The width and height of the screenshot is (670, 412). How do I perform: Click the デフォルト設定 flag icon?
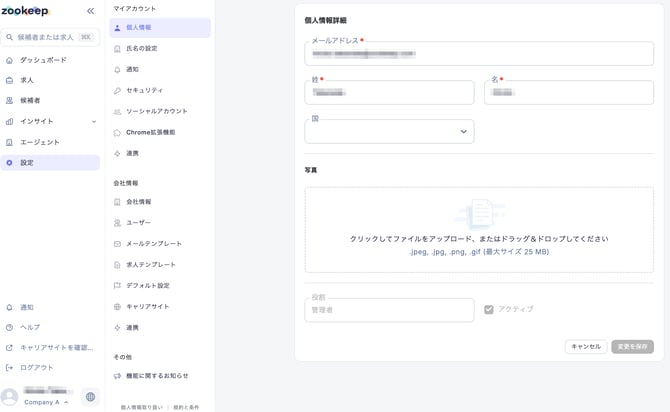pos(118,285)
